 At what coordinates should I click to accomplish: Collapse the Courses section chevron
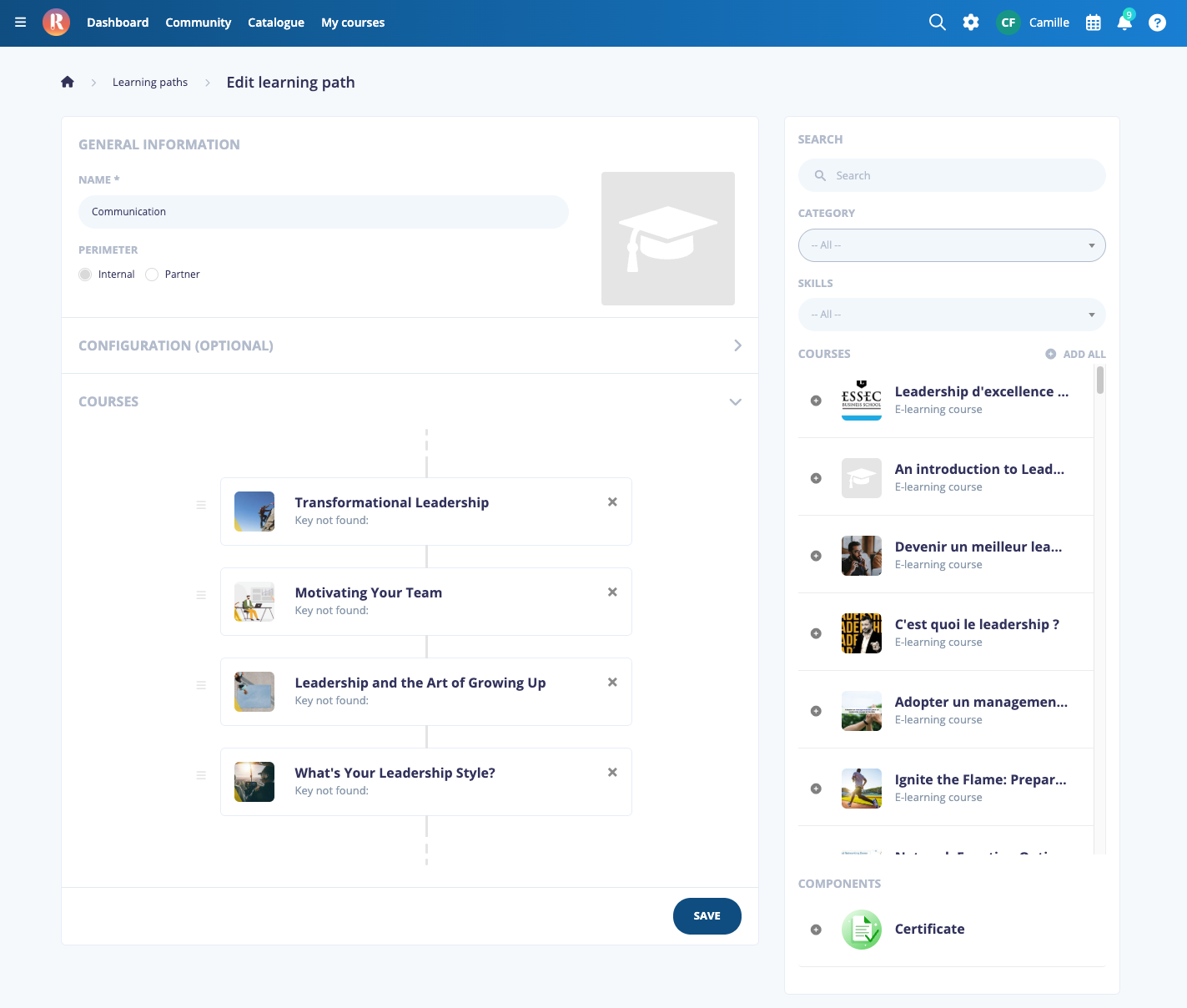[735, 401]
